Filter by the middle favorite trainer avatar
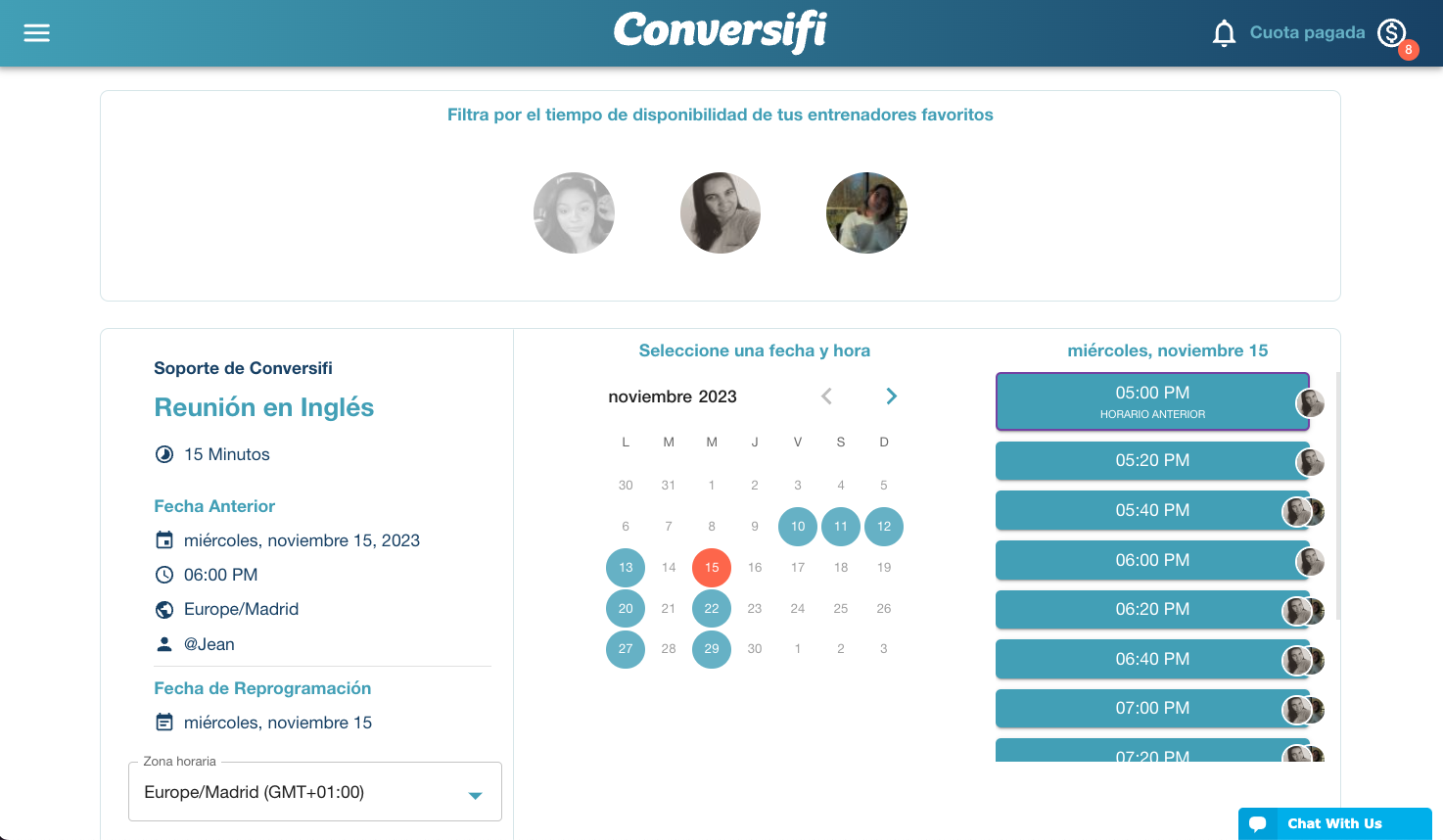1443x840 pixels. tap(721, 213)
